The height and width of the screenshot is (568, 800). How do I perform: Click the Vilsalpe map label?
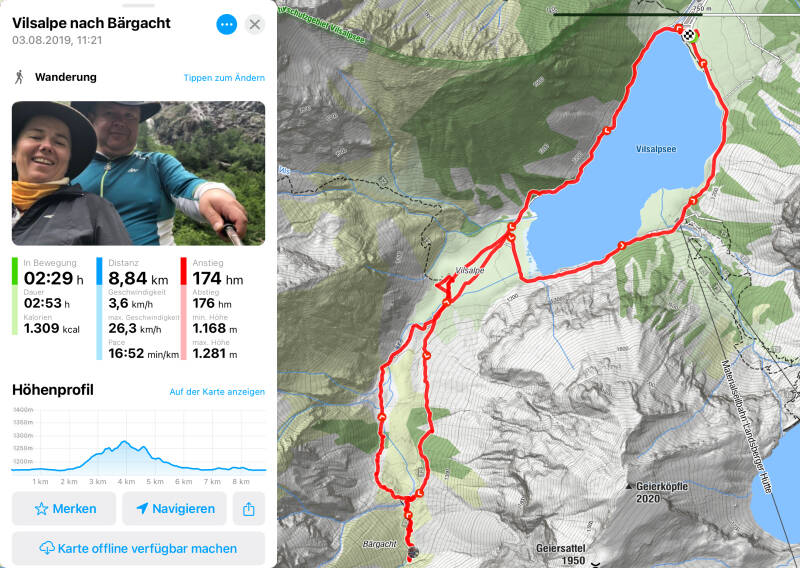tap(469, 270)
